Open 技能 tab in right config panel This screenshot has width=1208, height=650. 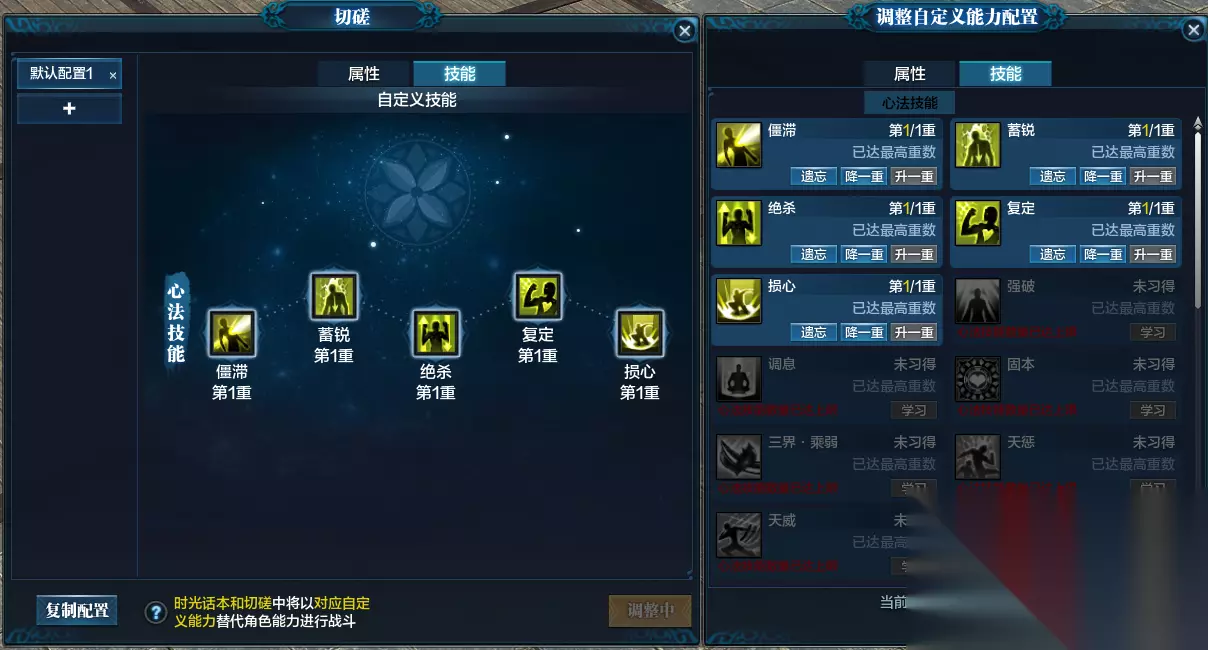click(x=1005, y=74)
